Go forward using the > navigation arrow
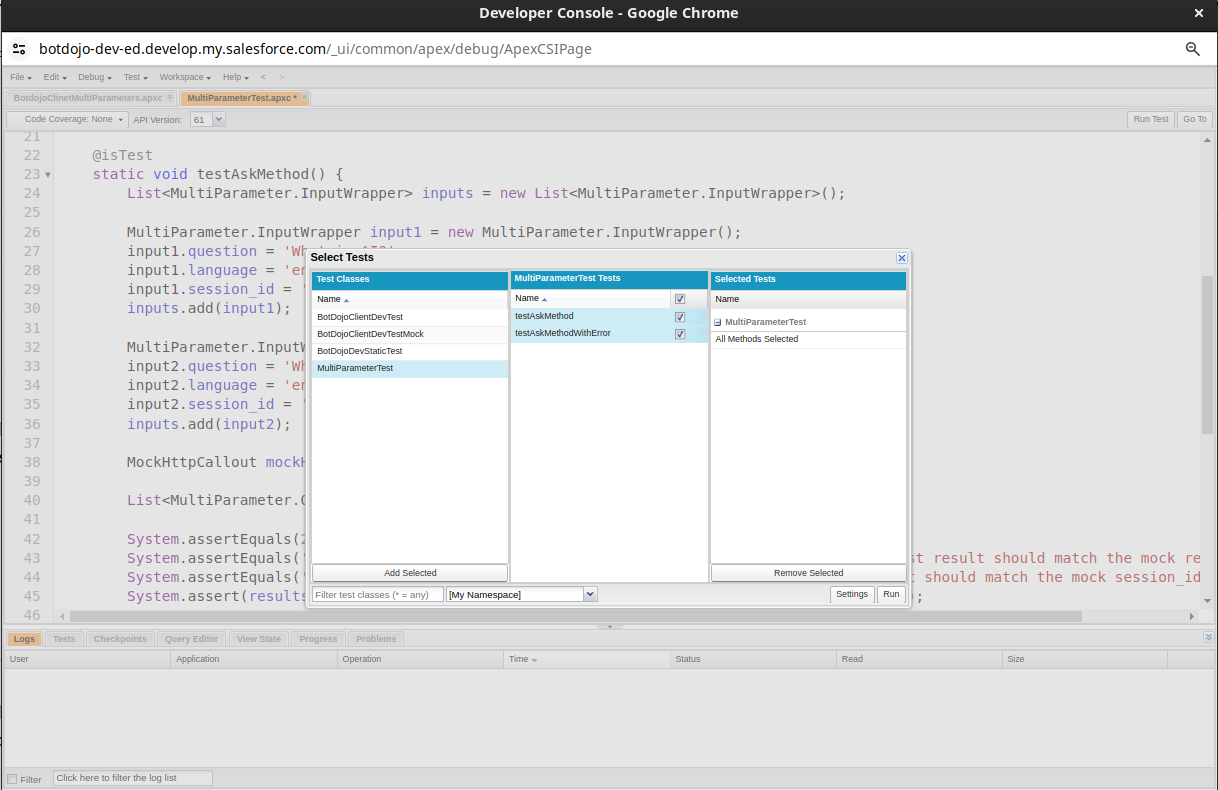Viewport: 1218px width, 790px height. pyautogui.click(x=281, y=77)
